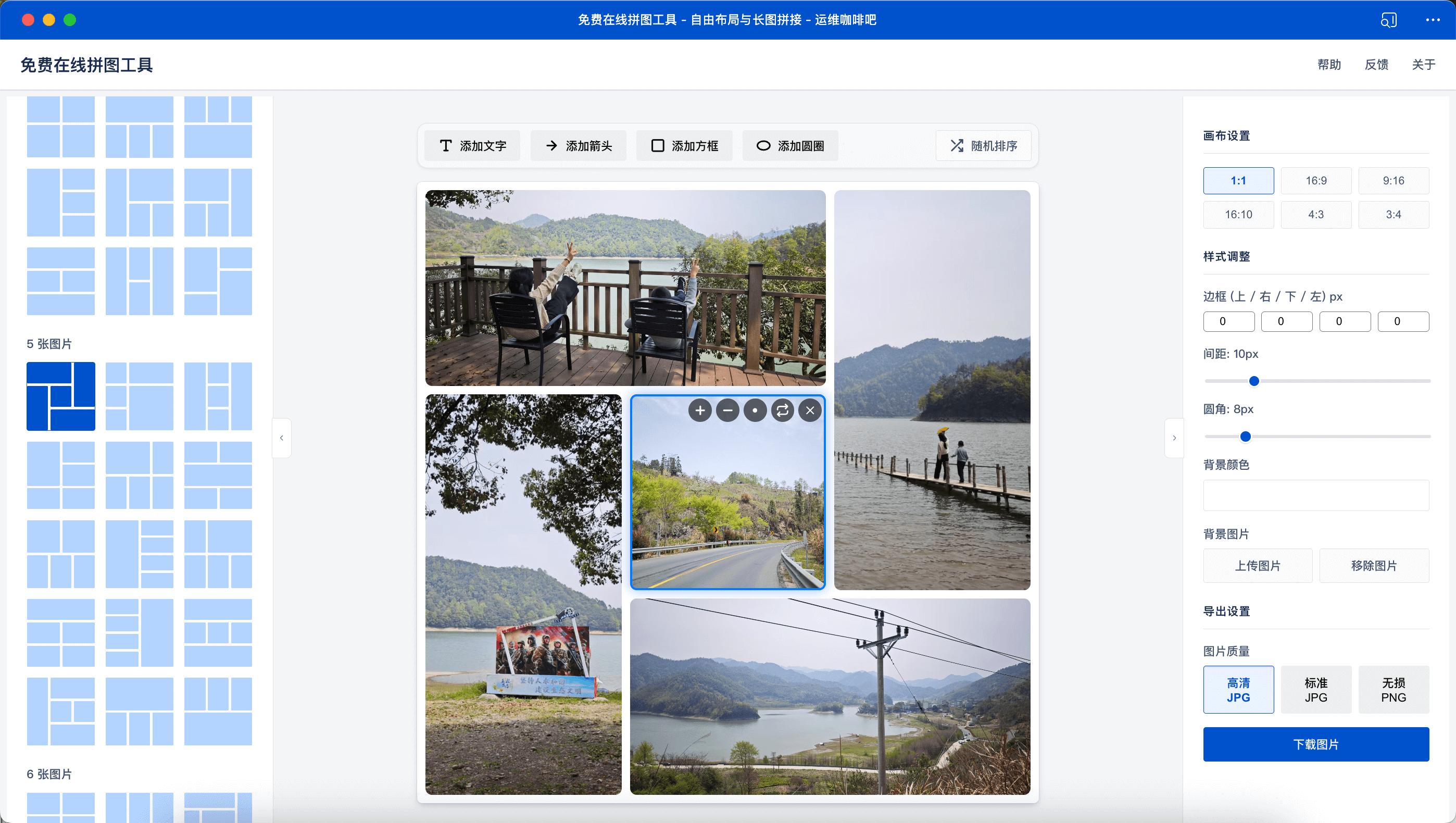Zoom out on the selected road photo
The width and height of the screenshot is (1456, 823).
tap(727, 410)
